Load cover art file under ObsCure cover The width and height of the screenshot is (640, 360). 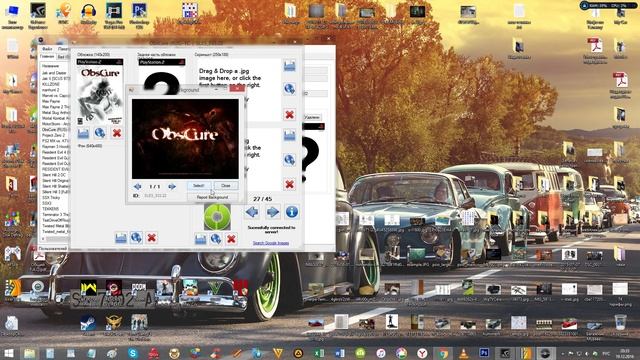[x=83, y=133]
